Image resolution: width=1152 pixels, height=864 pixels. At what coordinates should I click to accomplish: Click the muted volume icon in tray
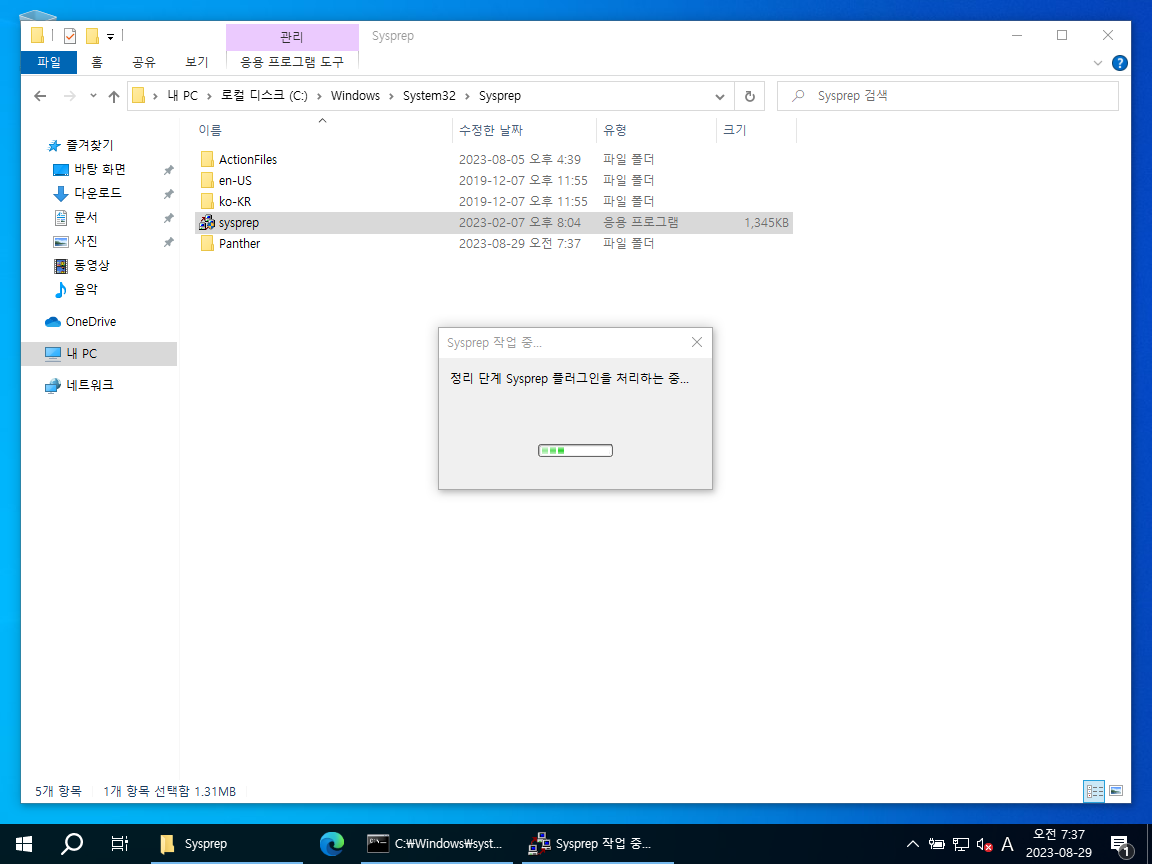coord(984,844)
